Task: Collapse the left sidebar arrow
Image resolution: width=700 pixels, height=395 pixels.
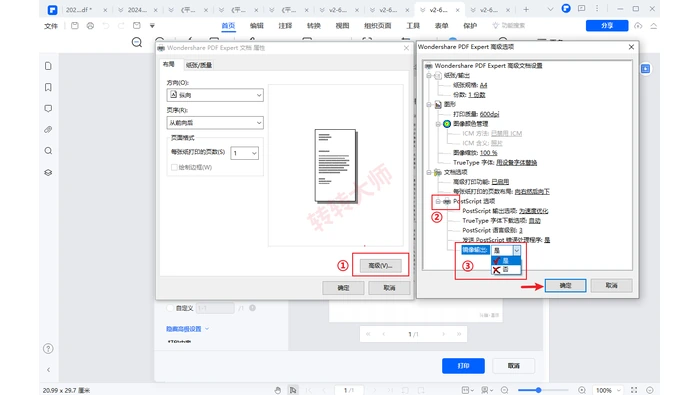Action: 48,370
